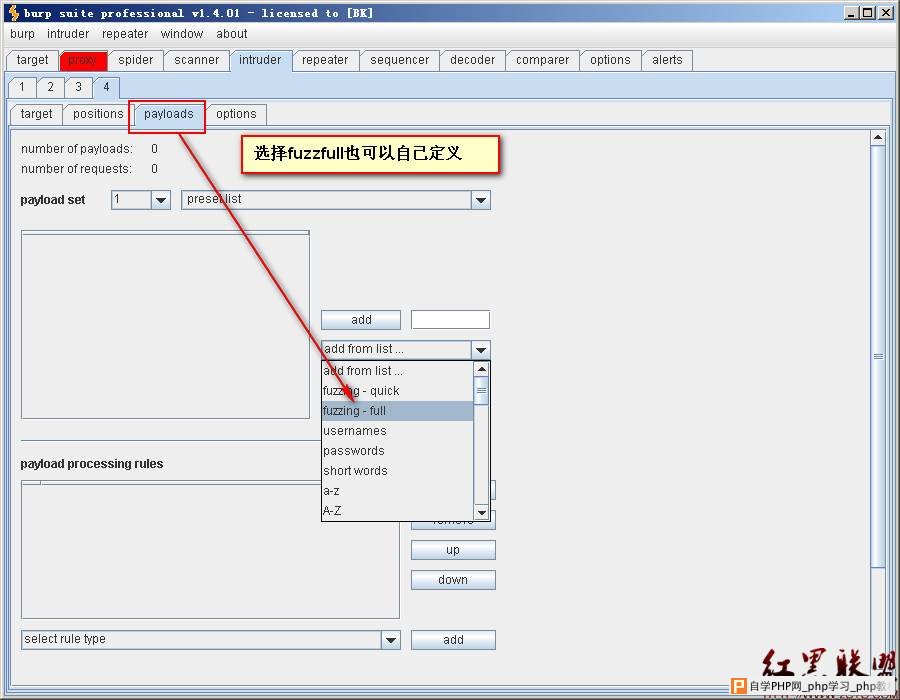Screen dimensions: 900x700
Task: Switch to the comparer tab
Action: (x=542, y=60)
